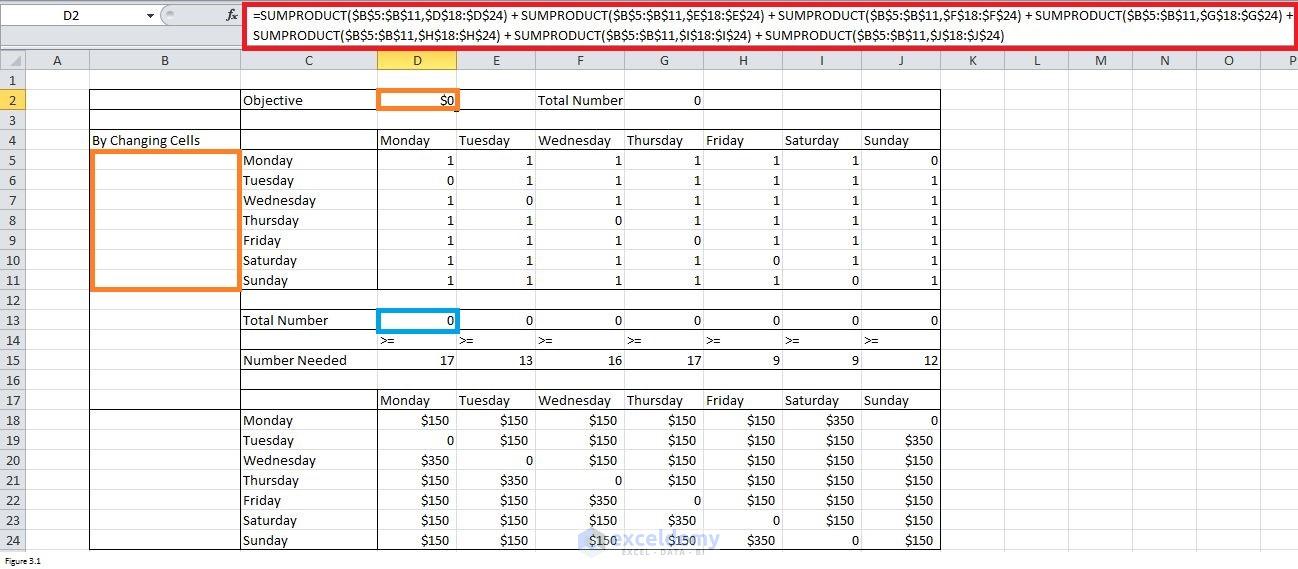
Task: Select Tuesday's Number Needed value 13
Action: [496, 360]
